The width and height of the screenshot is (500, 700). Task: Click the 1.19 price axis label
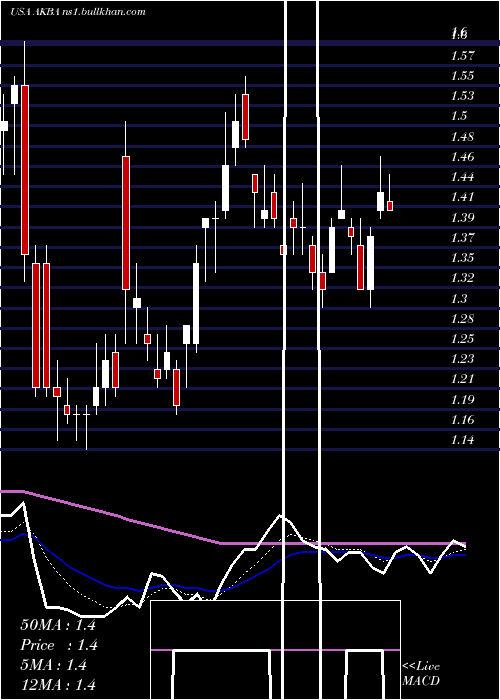pos(462,400)
